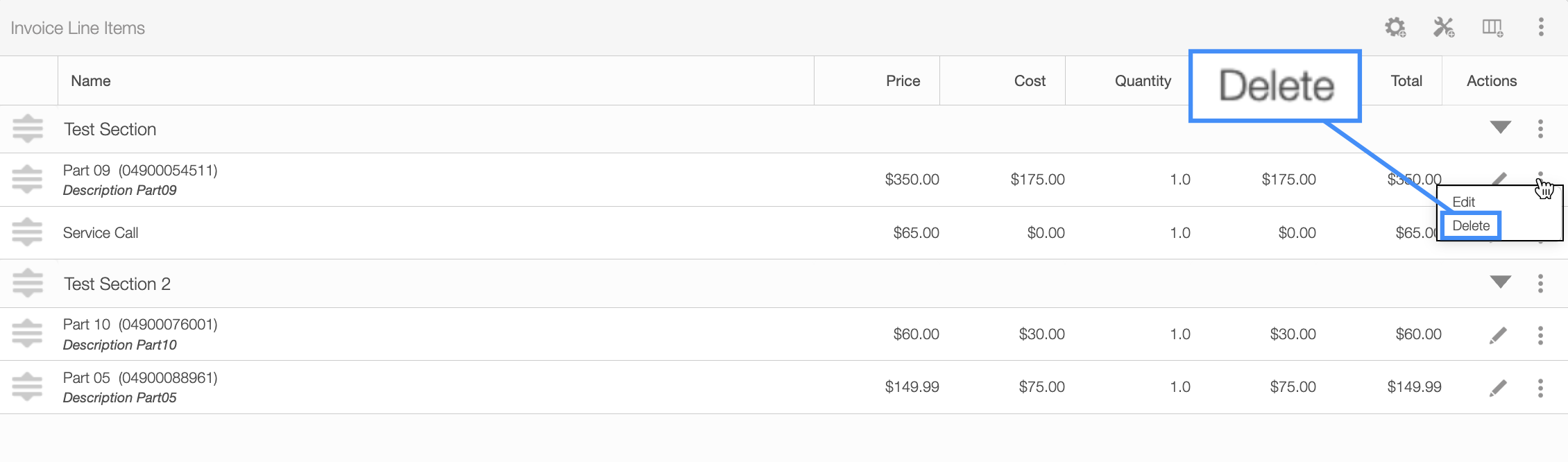Open the three-dot menu for Part 10
The image size is (1568, 462).
pyautogui.click(x=1540, y=335)
